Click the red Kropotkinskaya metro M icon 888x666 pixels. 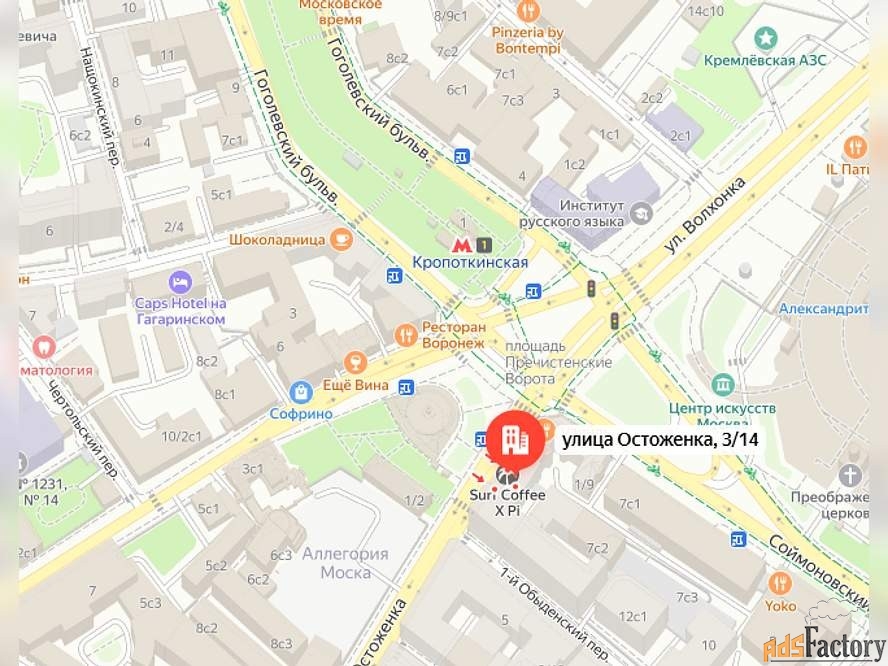click(462, 245)
